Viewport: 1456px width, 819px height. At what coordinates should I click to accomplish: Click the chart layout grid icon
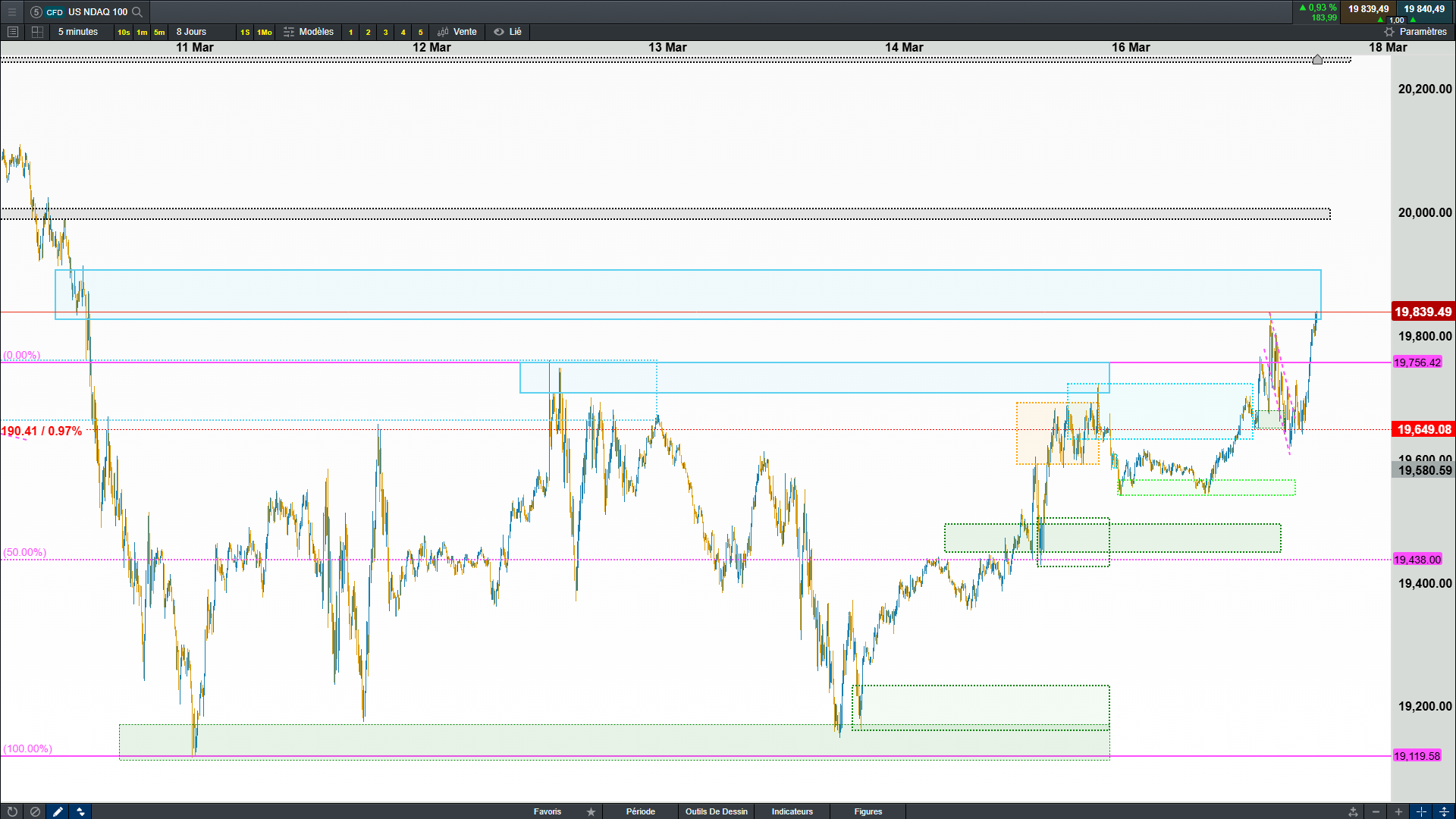point(37,32)
